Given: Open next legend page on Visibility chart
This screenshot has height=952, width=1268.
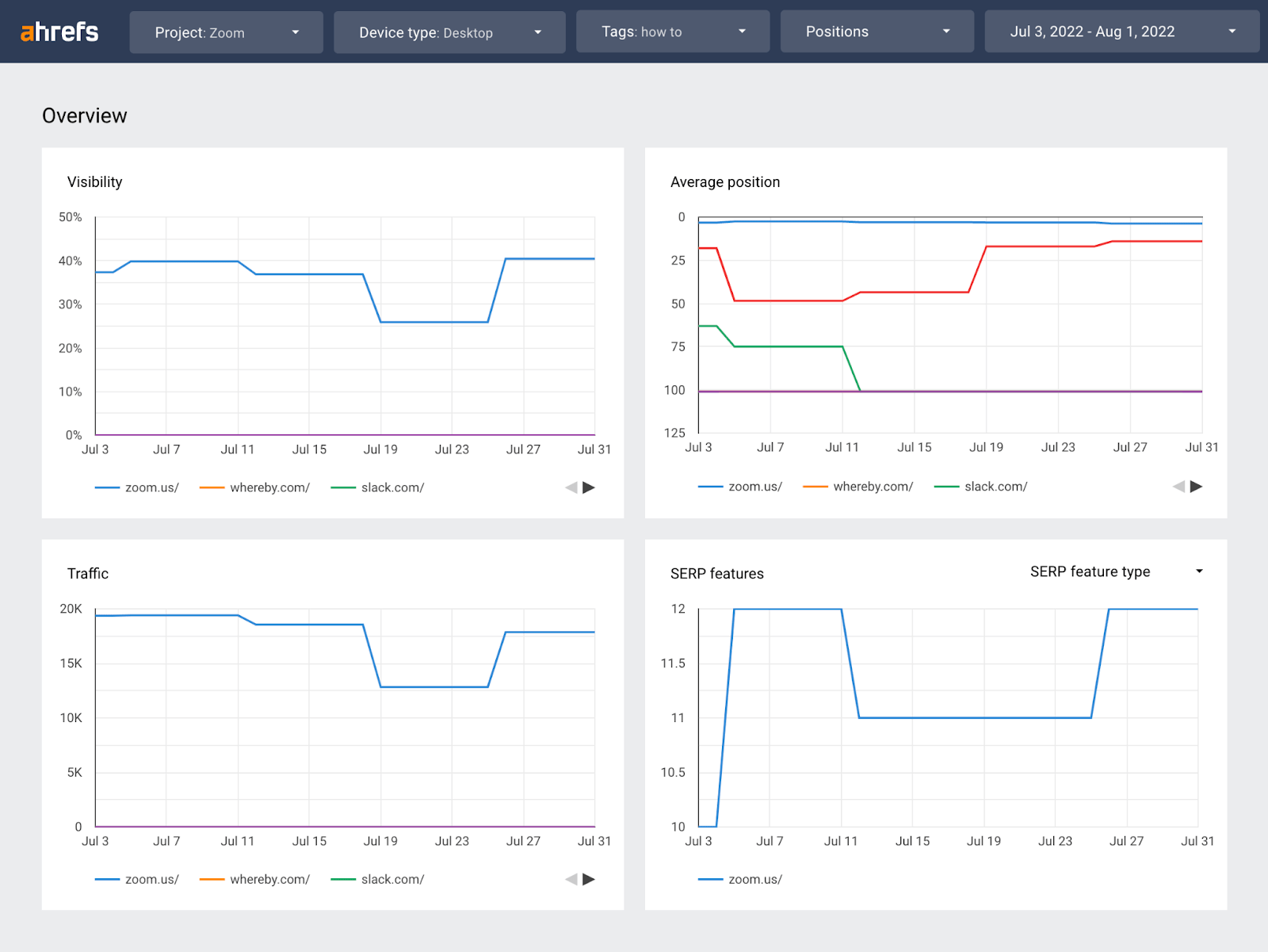Looking at the screenshot, I should click(x=588, y=487).
